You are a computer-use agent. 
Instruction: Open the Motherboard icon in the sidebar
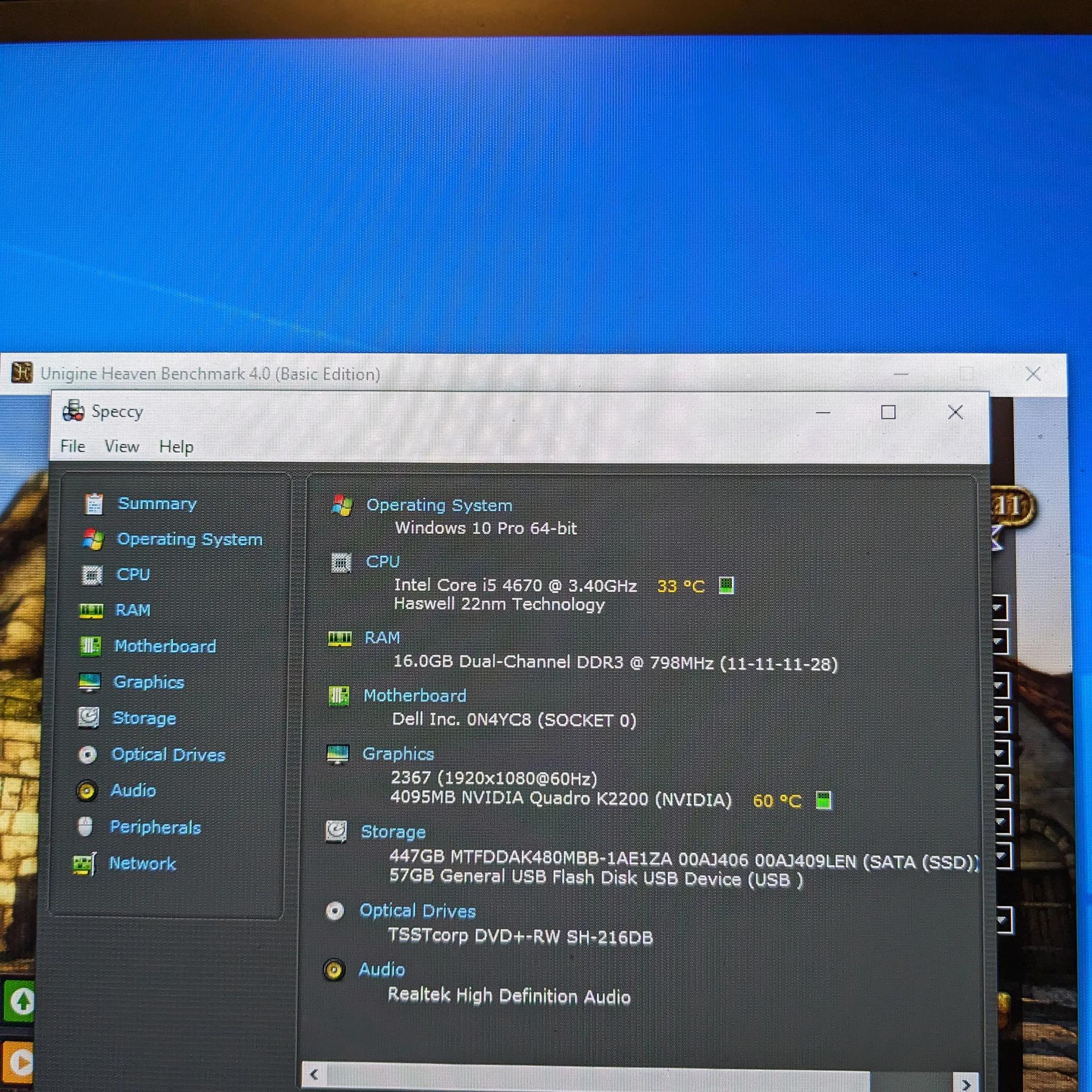(x=90, y=646)
